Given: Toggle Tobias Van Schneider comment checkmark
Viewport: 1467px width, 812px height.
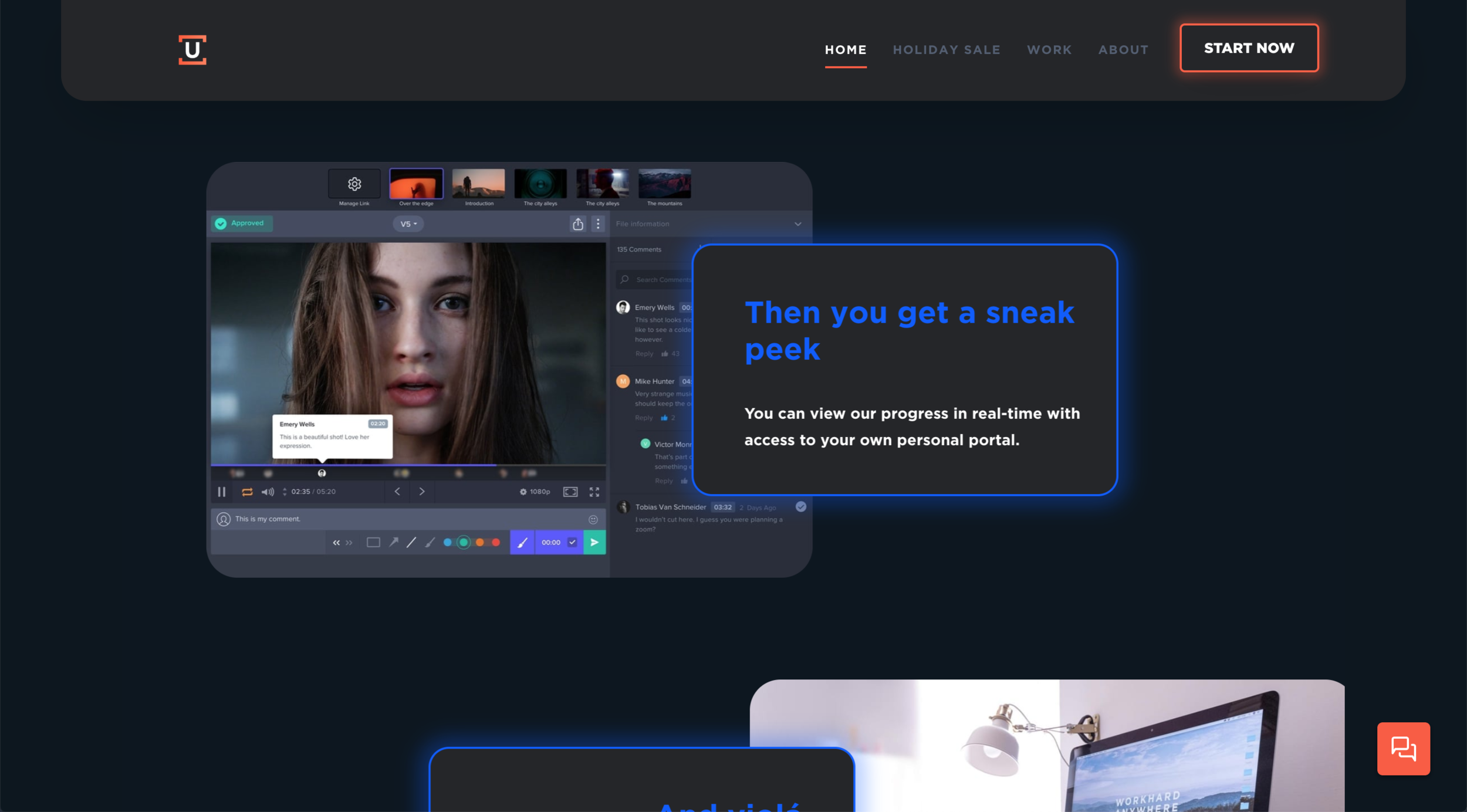Looking at the screenshot, I should click(801, 507).
